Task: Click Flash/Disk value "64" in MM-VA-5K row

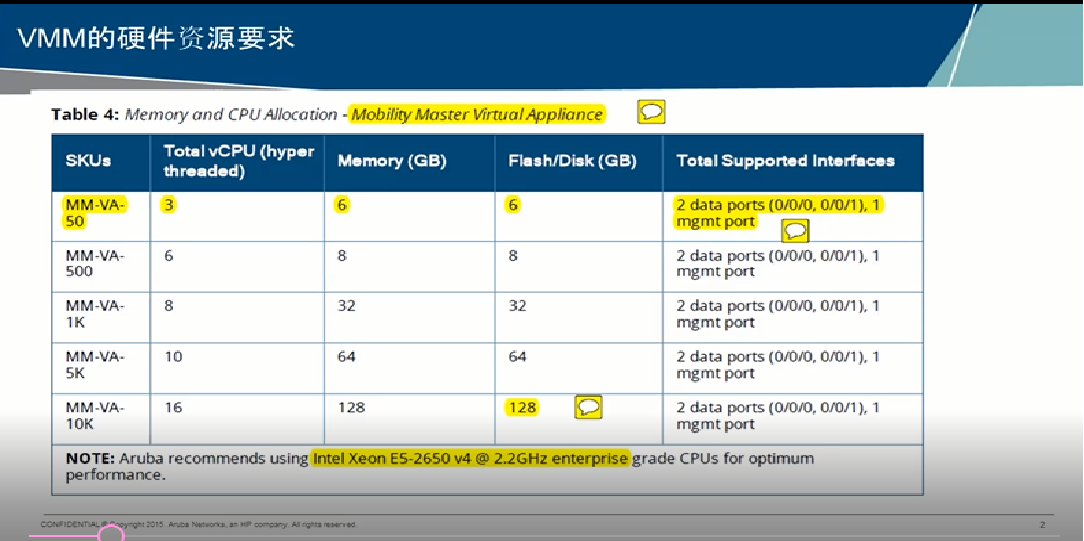Action: pos(517,357)
